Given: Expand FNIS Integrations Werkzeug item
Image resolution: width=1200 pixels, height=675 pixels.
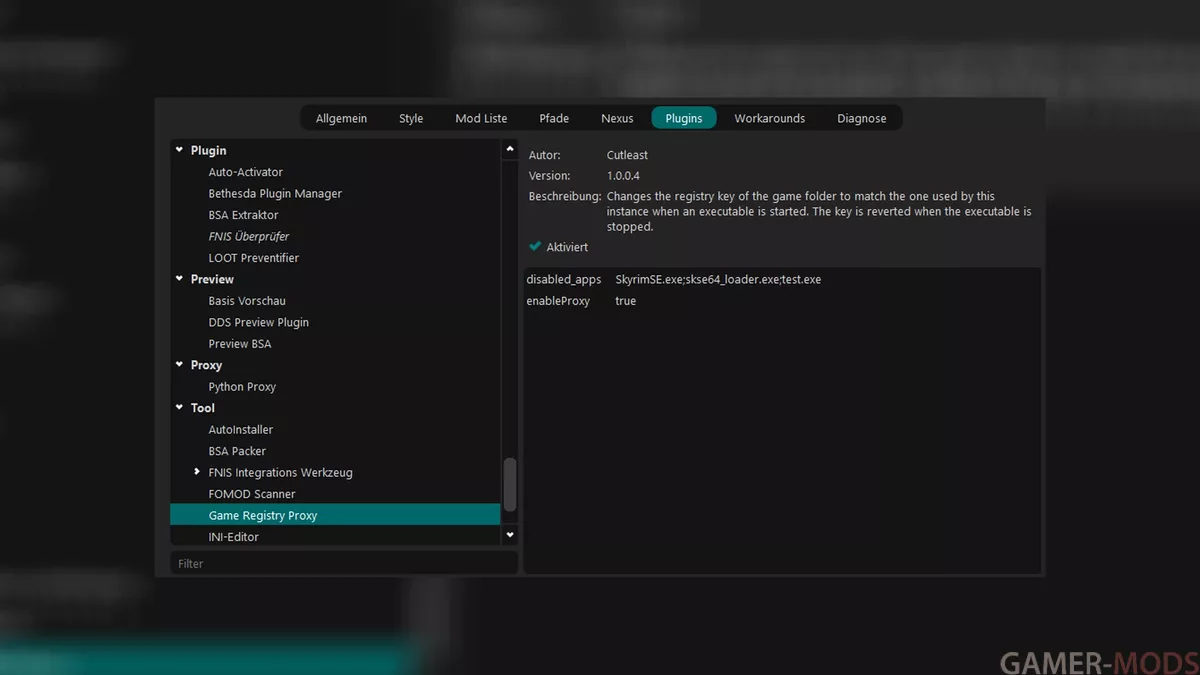Looking at the screenshot, I should (197, 472).
